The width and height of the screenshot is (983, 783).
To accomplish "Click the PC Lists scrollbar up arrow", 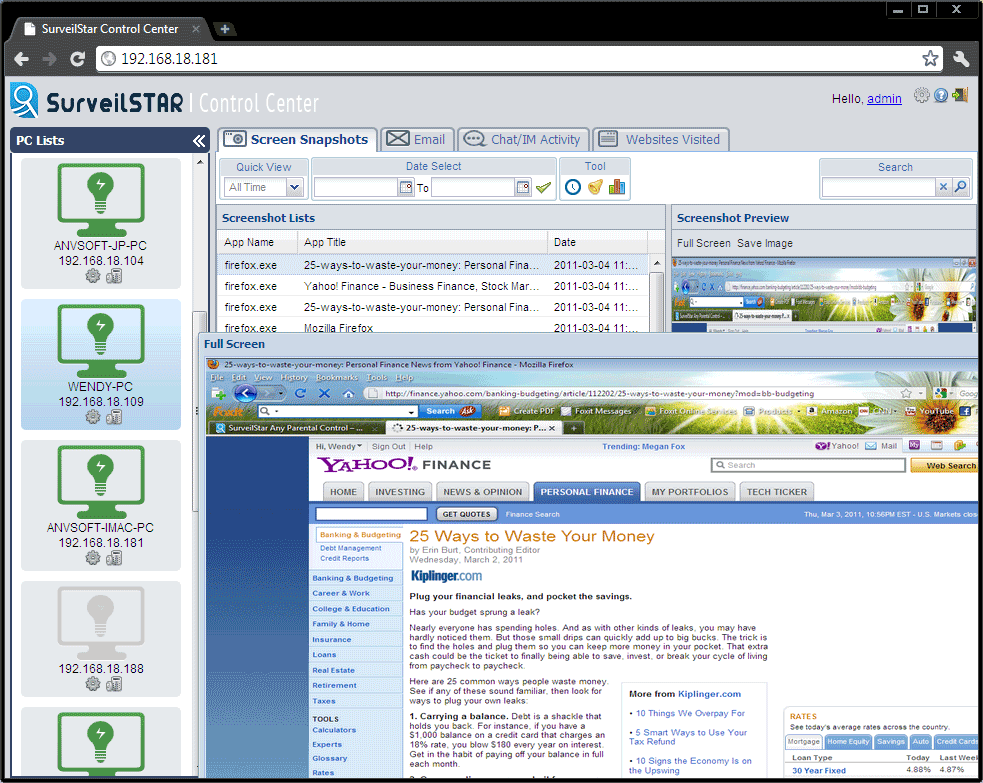I will point(200,162).
